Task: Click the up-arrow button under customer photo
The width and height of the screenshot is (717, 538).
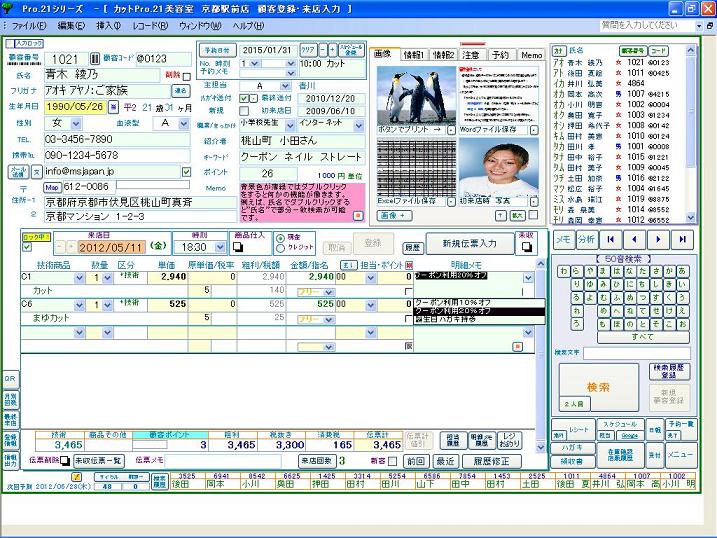Action: [501, 215]
